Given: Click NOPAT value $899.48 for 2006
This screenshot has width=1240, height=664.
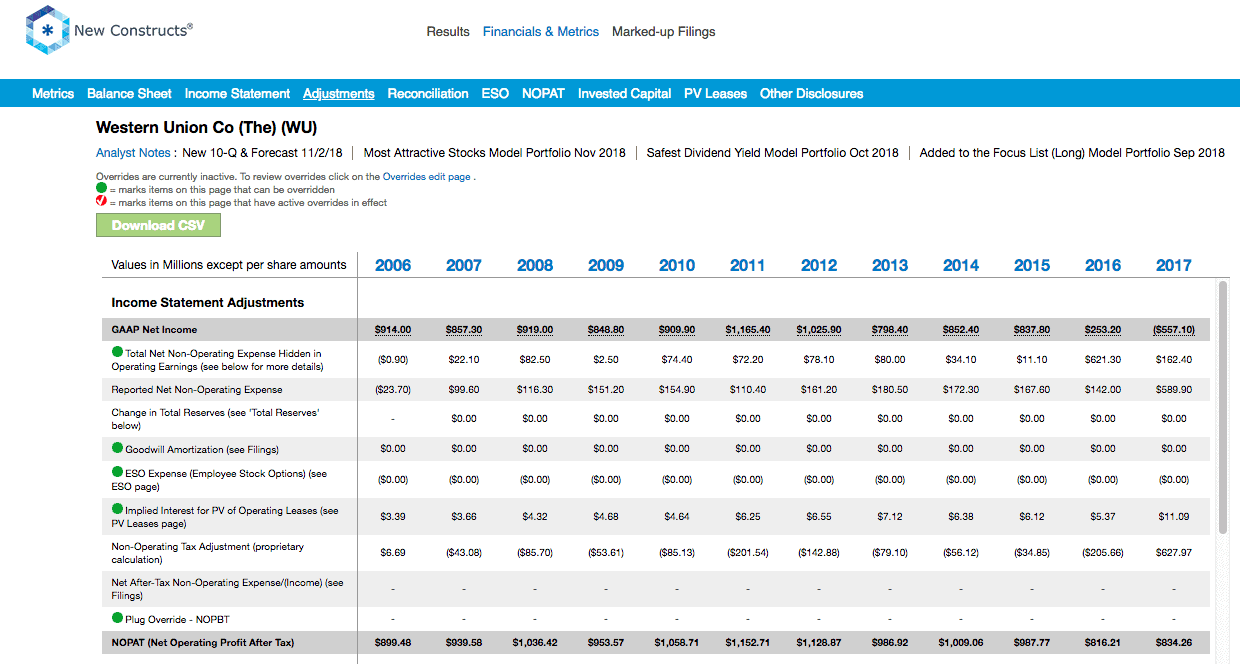Looking at the screenshot, I should [x=393, y=642].
